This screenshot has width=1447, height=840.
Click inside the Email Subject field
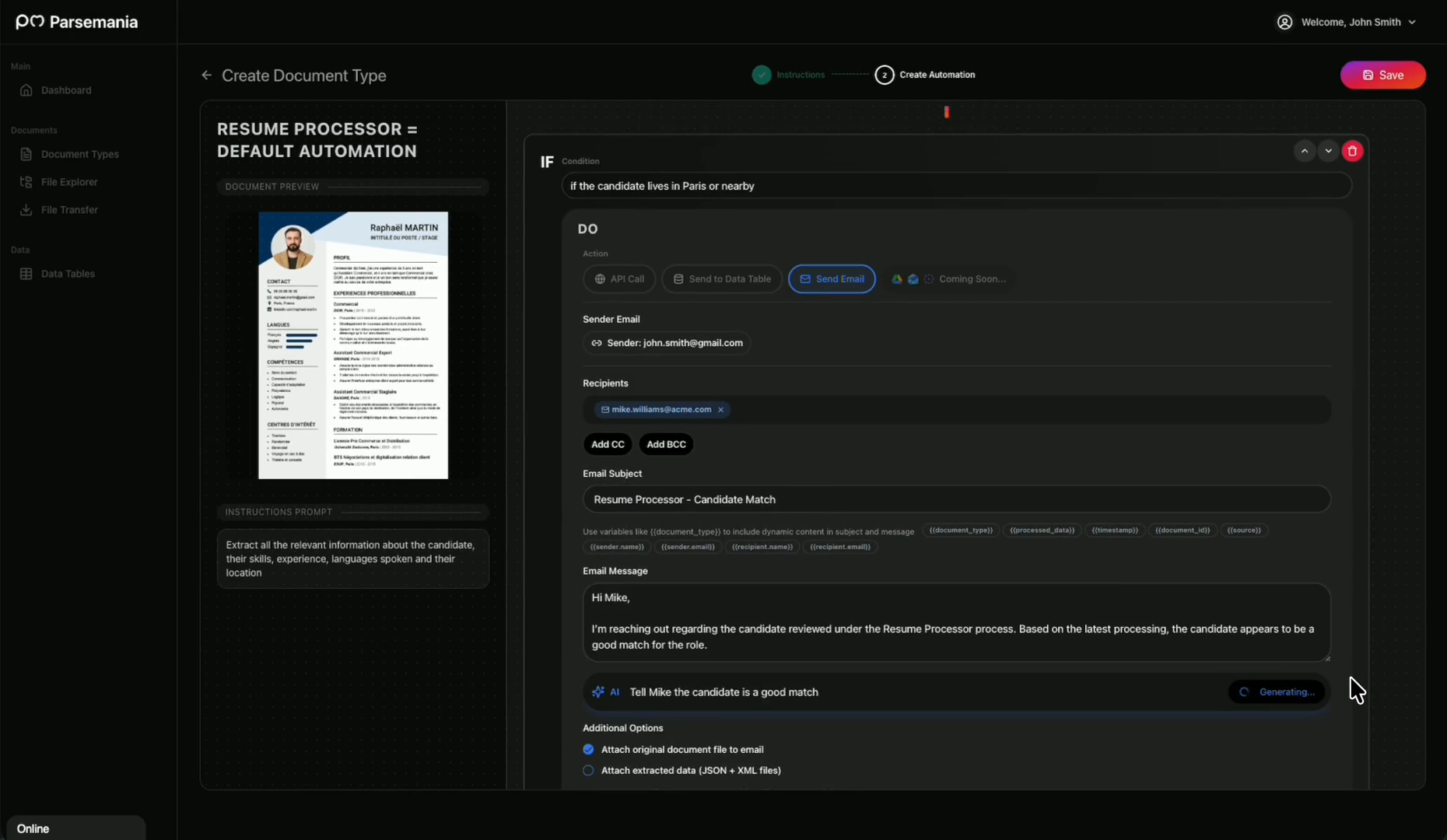tap(955, 499)
